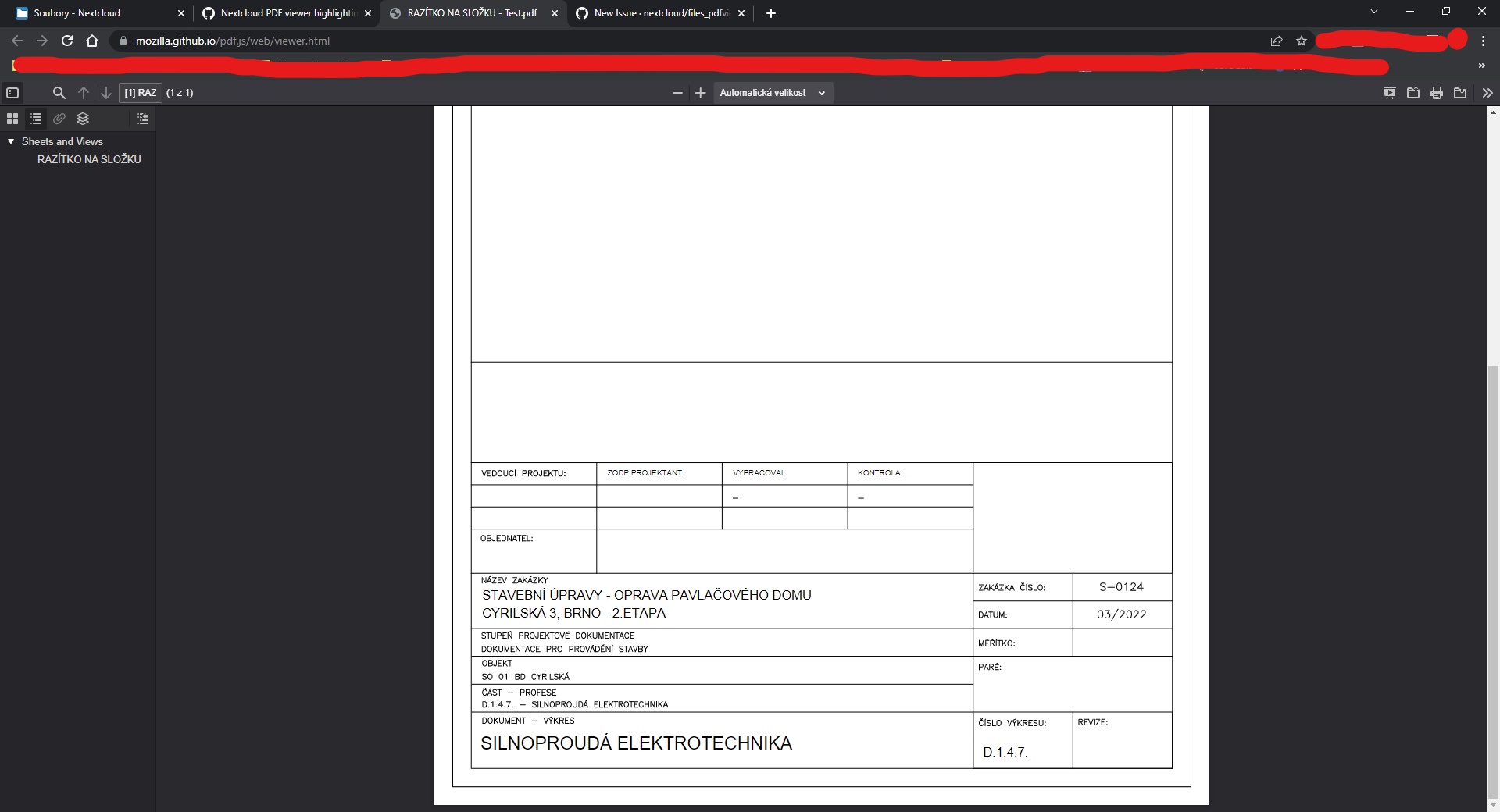Image resolution: width=1500 pixels, height=812 pixels.
Task: Zoom into the document
Action: click(x=700, y=92)
